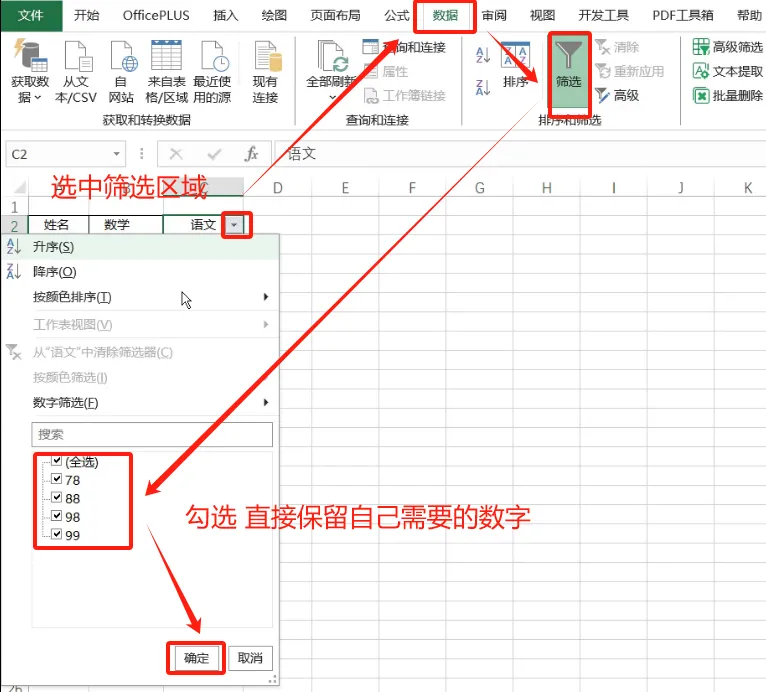Launch 高级筛选 advanced filtering add-in
Viewport: 766px width, 692px height.
(727, 47)
